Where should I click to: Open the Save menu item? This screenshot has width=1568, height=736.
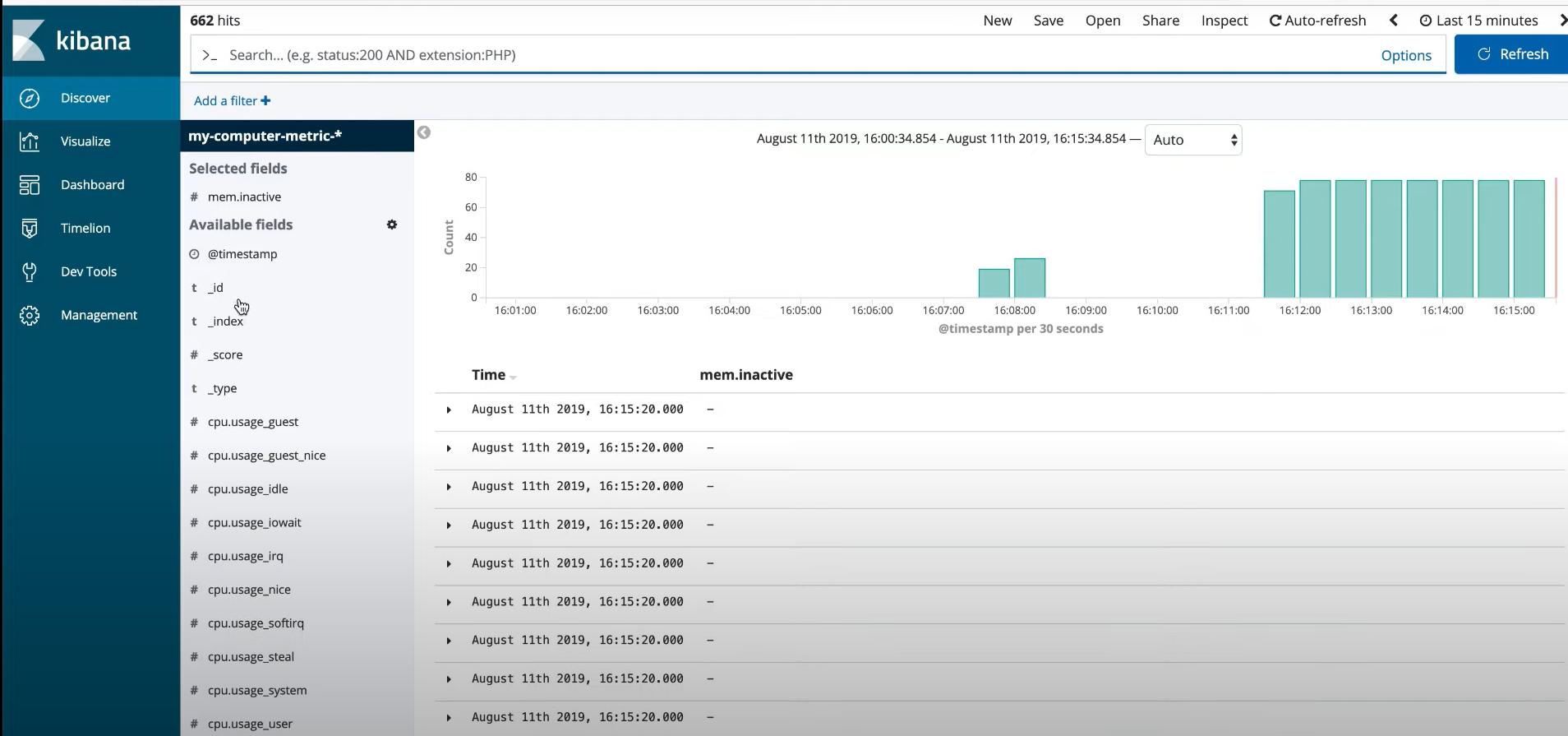pos(1049,21)
